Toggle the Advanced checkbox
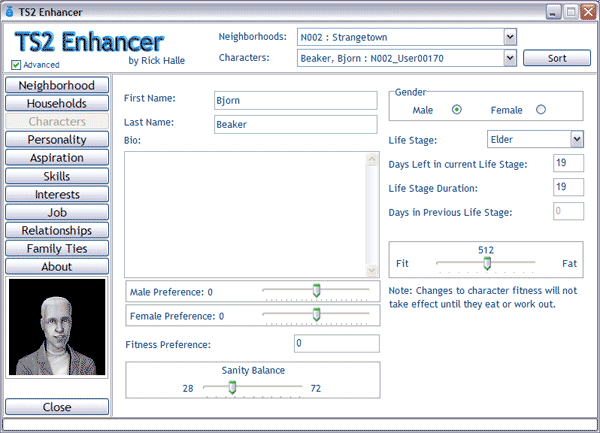The image size is (600, 433). (16, 65)
